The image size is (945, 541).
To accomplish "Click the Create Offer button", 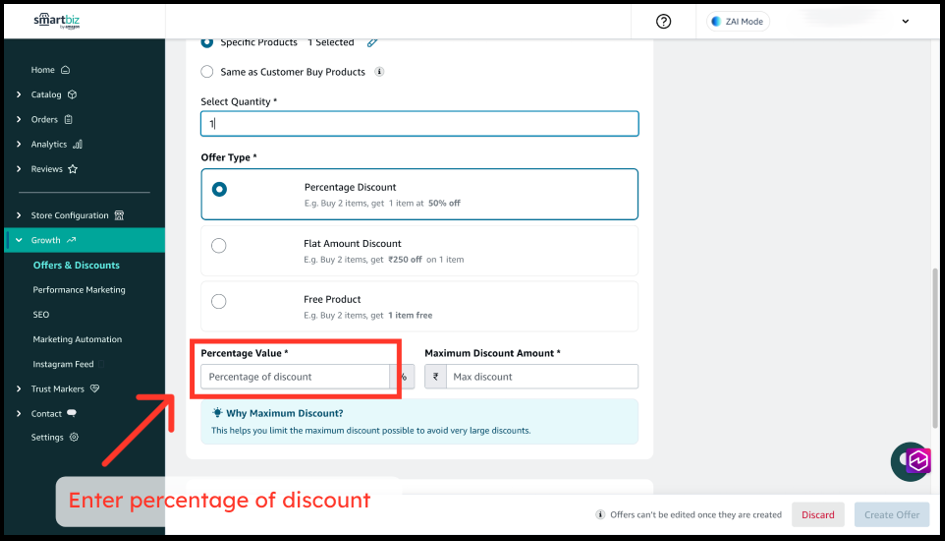I will click(x=892, y=515).
